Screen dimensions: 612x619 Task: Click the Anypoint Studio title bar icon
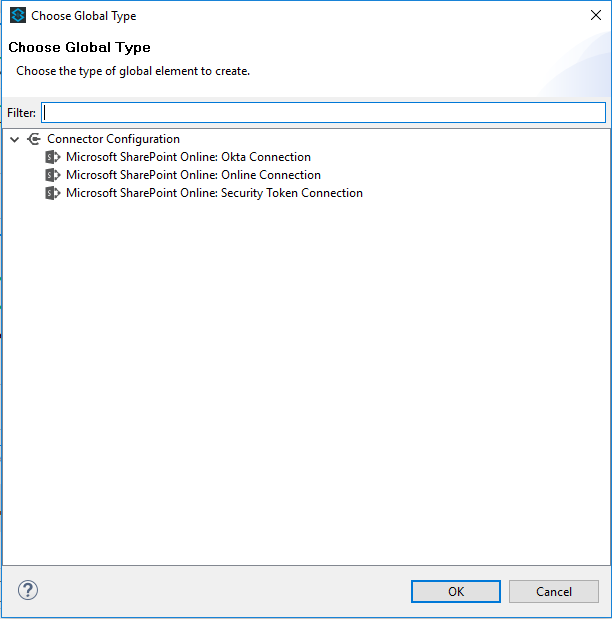[x=18, y=16]
